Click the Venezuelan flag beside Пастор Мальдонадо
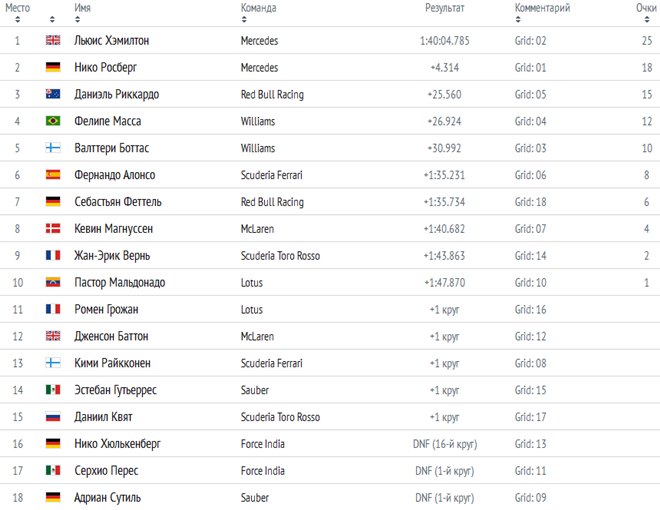The image size is (660, 510). (53, 282)
